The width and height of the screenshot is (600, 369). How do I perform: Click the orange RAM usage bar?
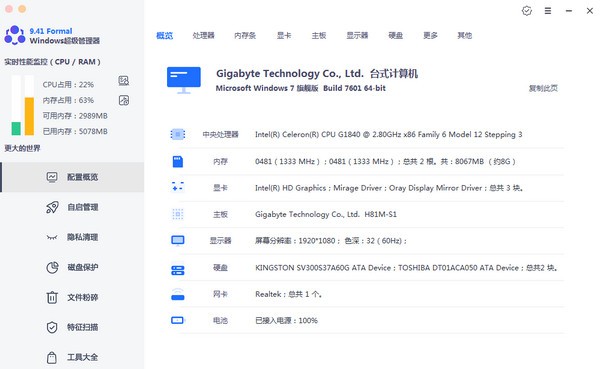[29, 116]
